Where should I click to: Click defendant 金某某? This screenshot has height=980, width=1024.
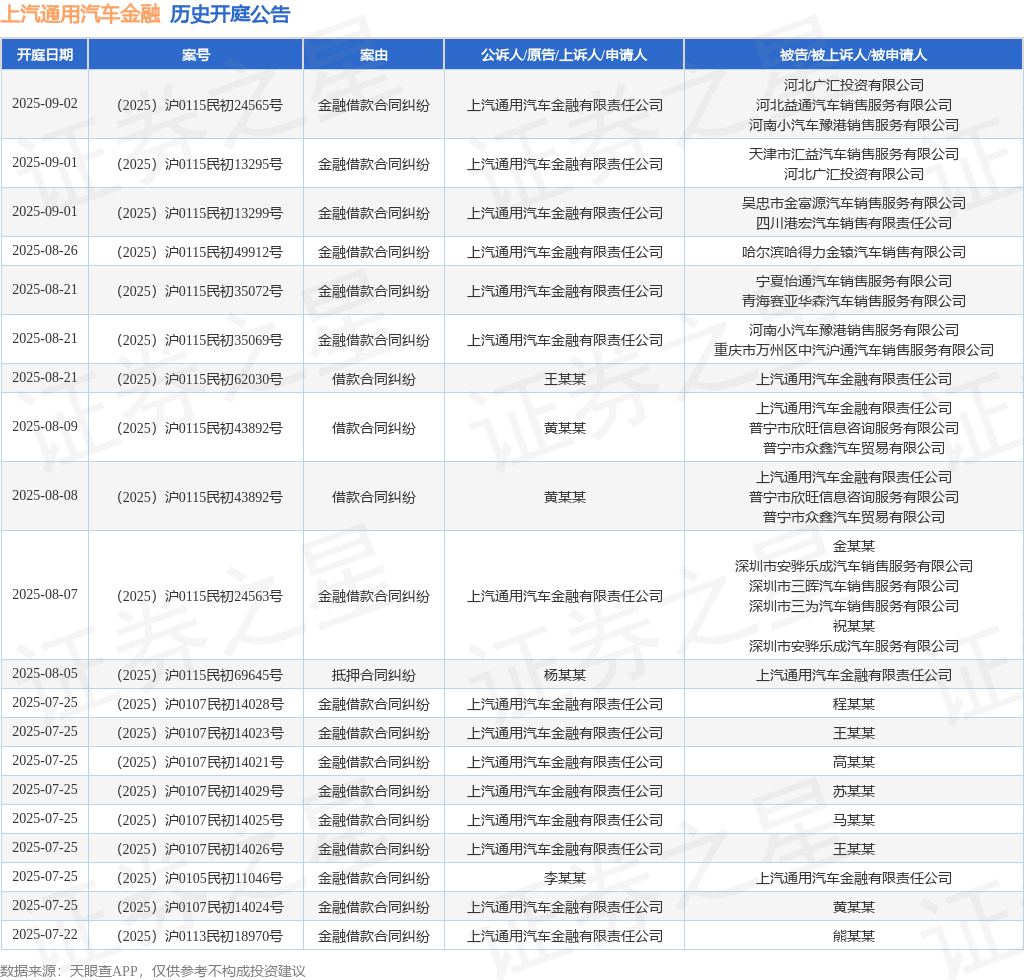point(854,546)
